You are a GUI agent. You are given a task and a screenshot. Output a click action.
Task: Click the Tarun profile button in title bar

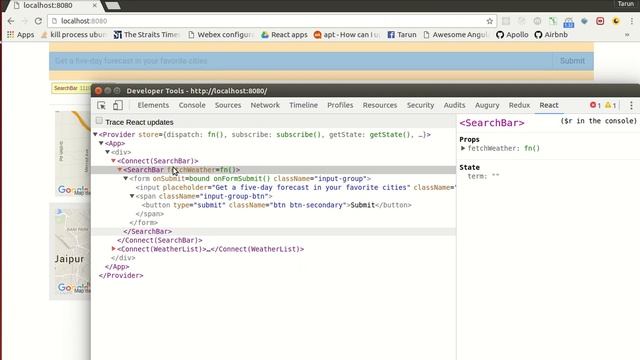pos(625,4)
